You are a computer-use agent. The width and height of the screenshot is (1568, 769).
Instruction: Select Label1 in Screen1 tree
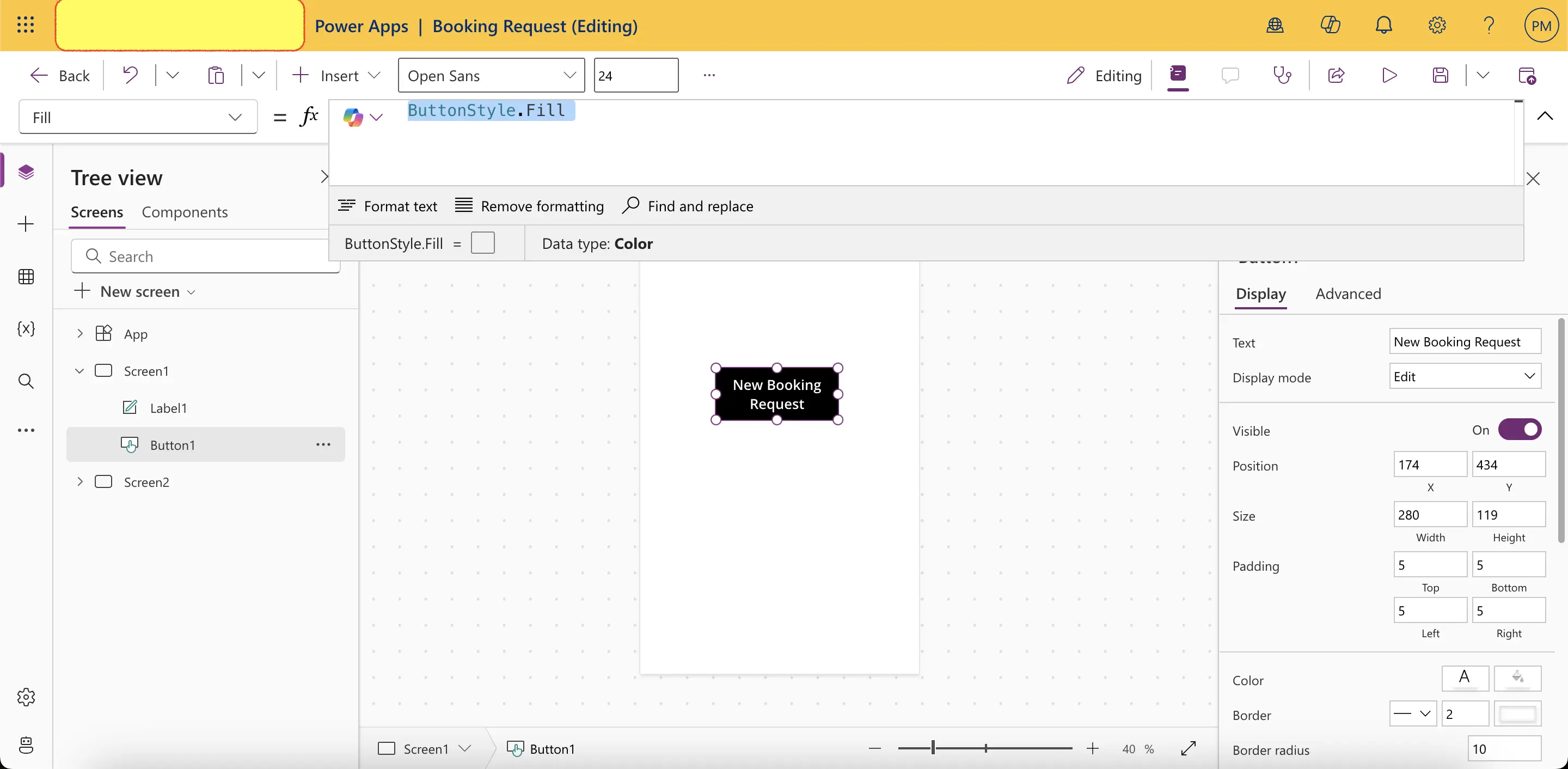[168, 407]
